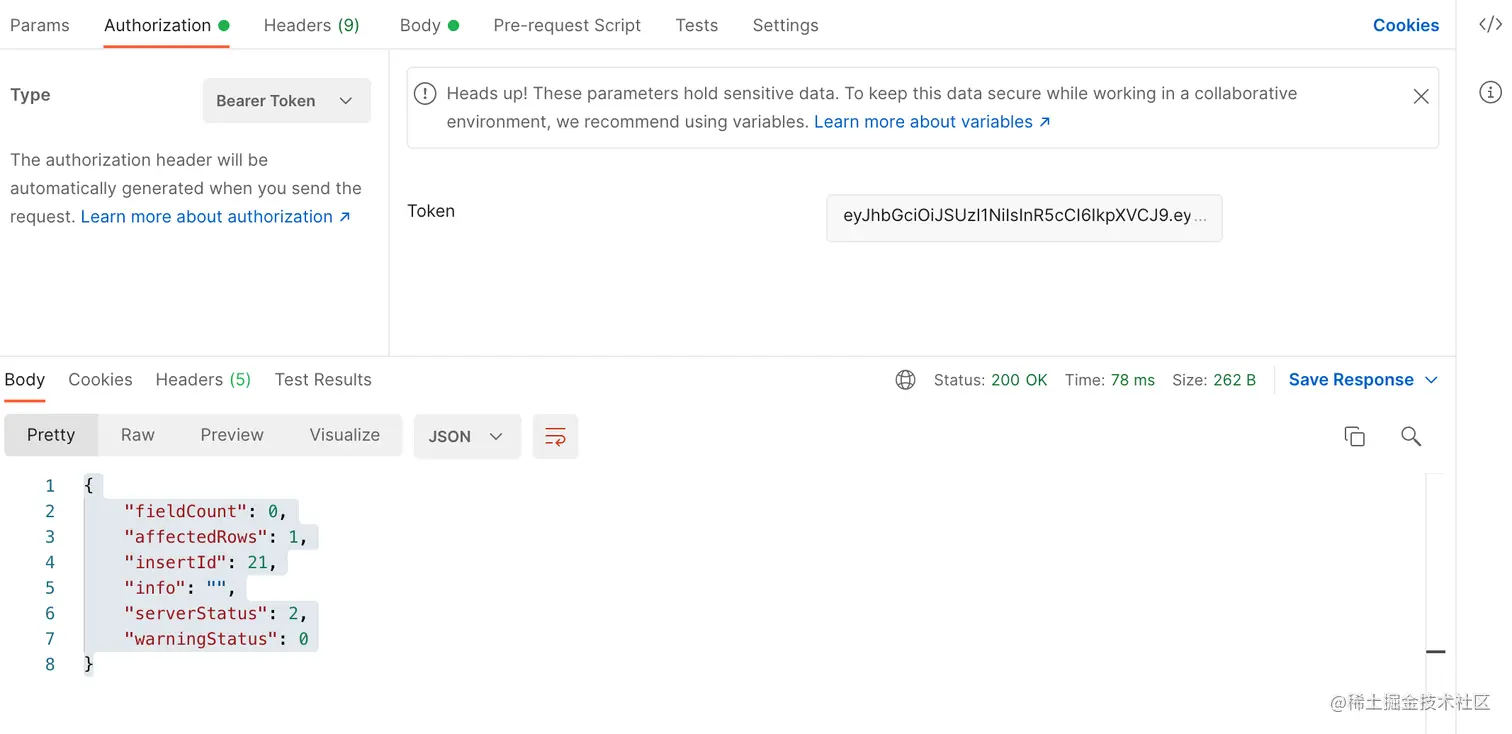Open Save Response dropdown arrow
Screen dimensions: 1512x734
[1431, 380]
